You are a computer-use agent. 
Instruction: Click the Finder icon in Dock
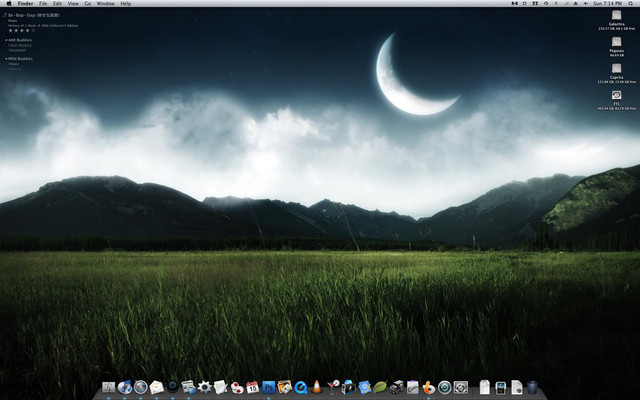(x=108, y=387)
